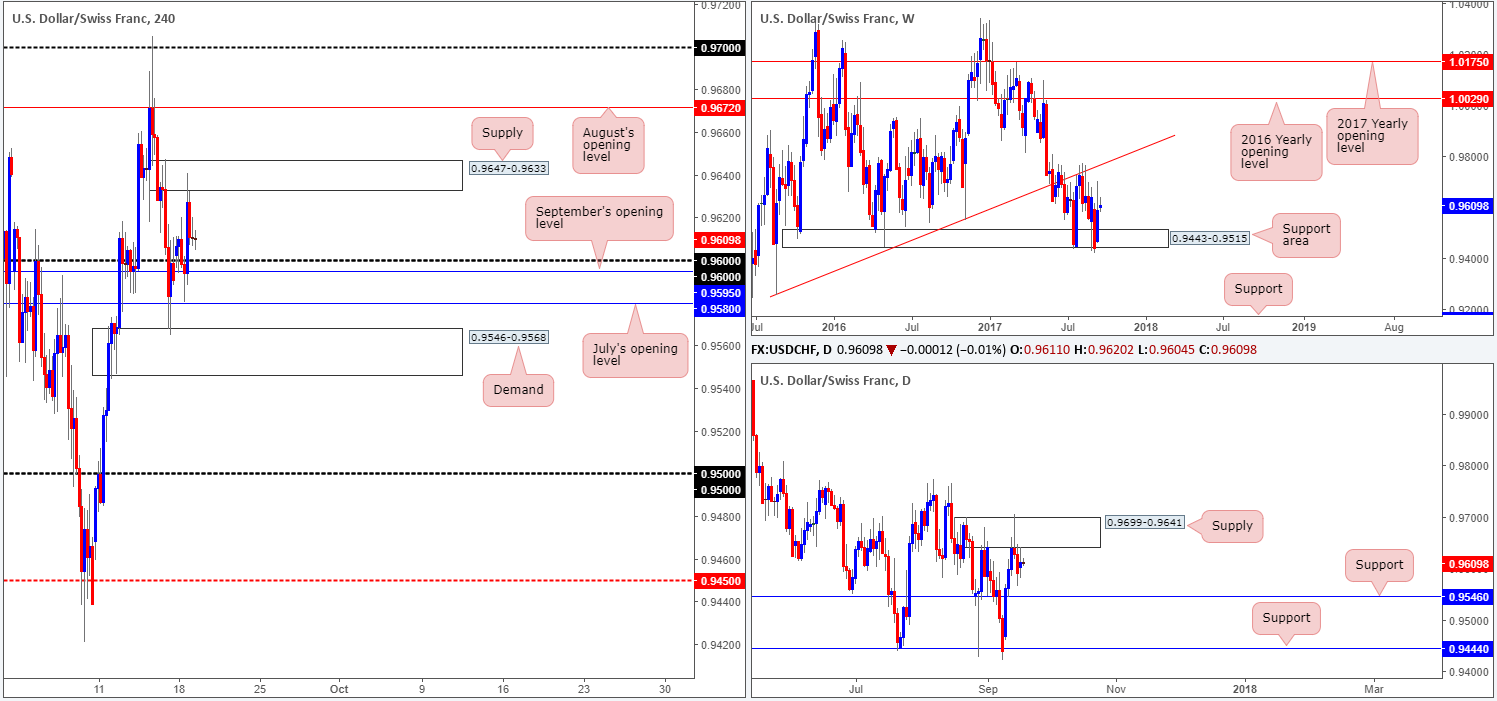Viewport: 1497px width, 701px height.
Task: Click the red 0.94500 price label
Action: click(718, 580)
